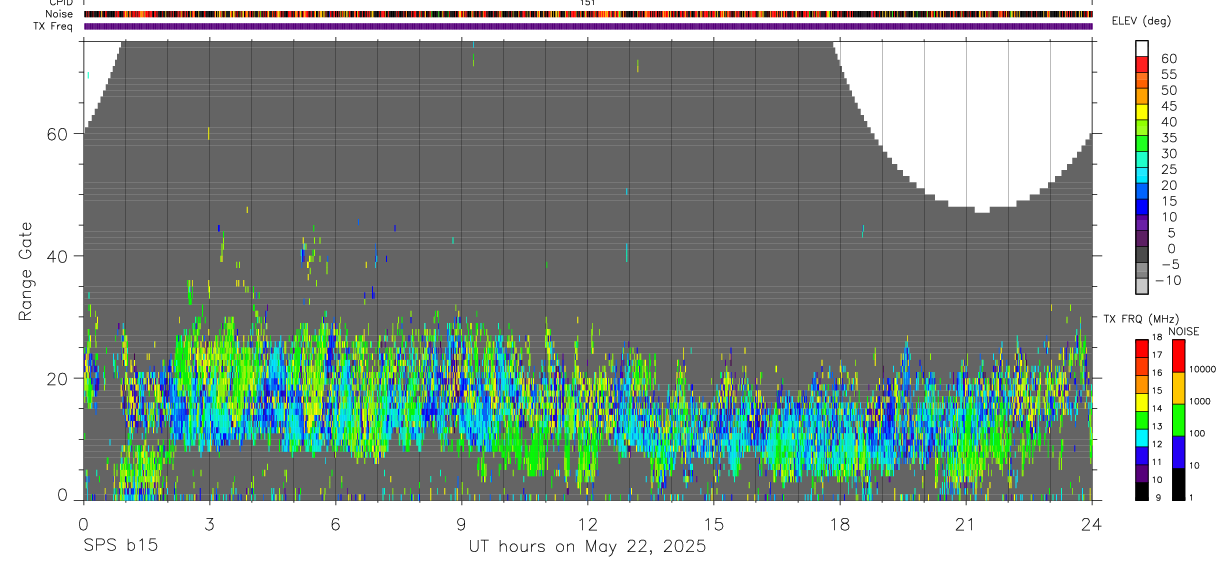Click the Range Gate axis title

(27, 271)
